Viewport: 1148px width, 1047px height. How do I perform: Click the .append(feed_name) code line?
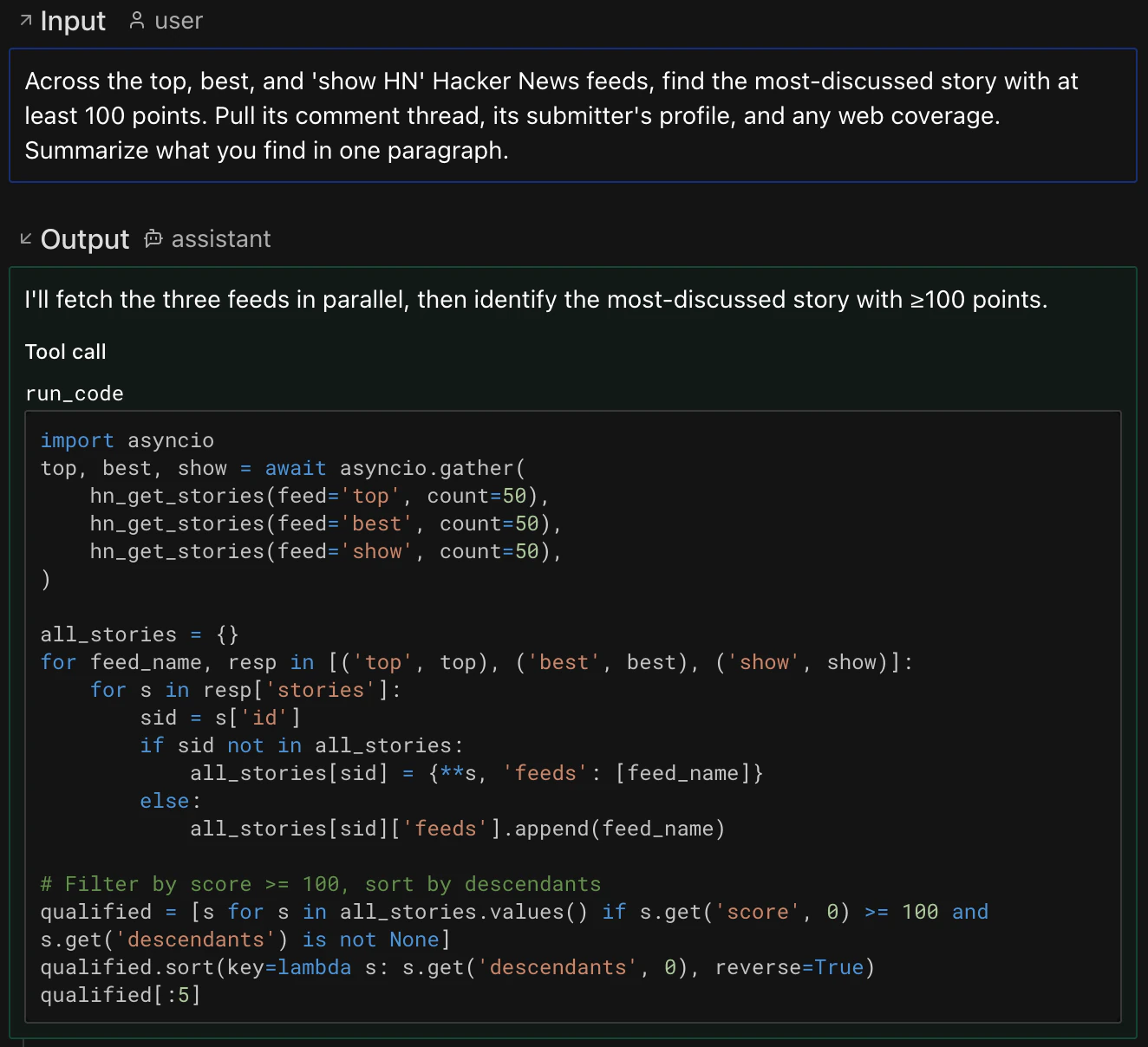458,829
